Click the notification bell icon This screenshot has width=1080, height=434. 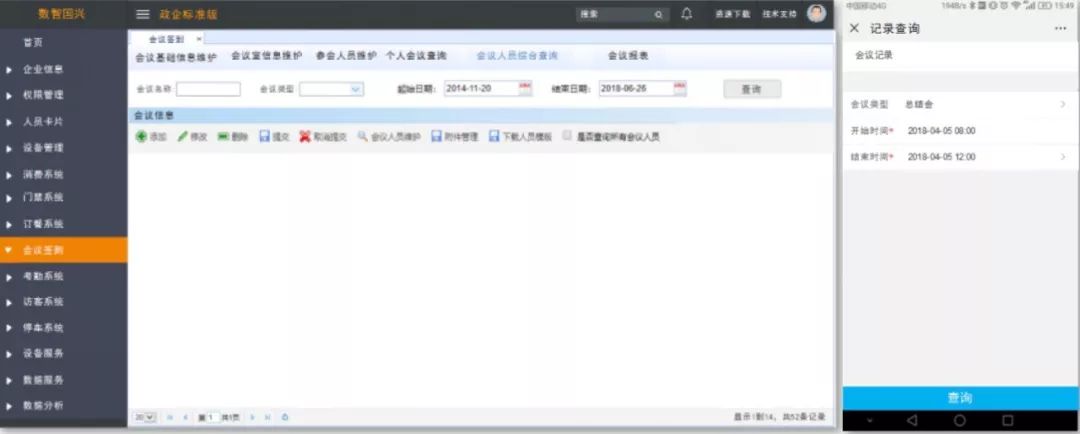(687, 14)
